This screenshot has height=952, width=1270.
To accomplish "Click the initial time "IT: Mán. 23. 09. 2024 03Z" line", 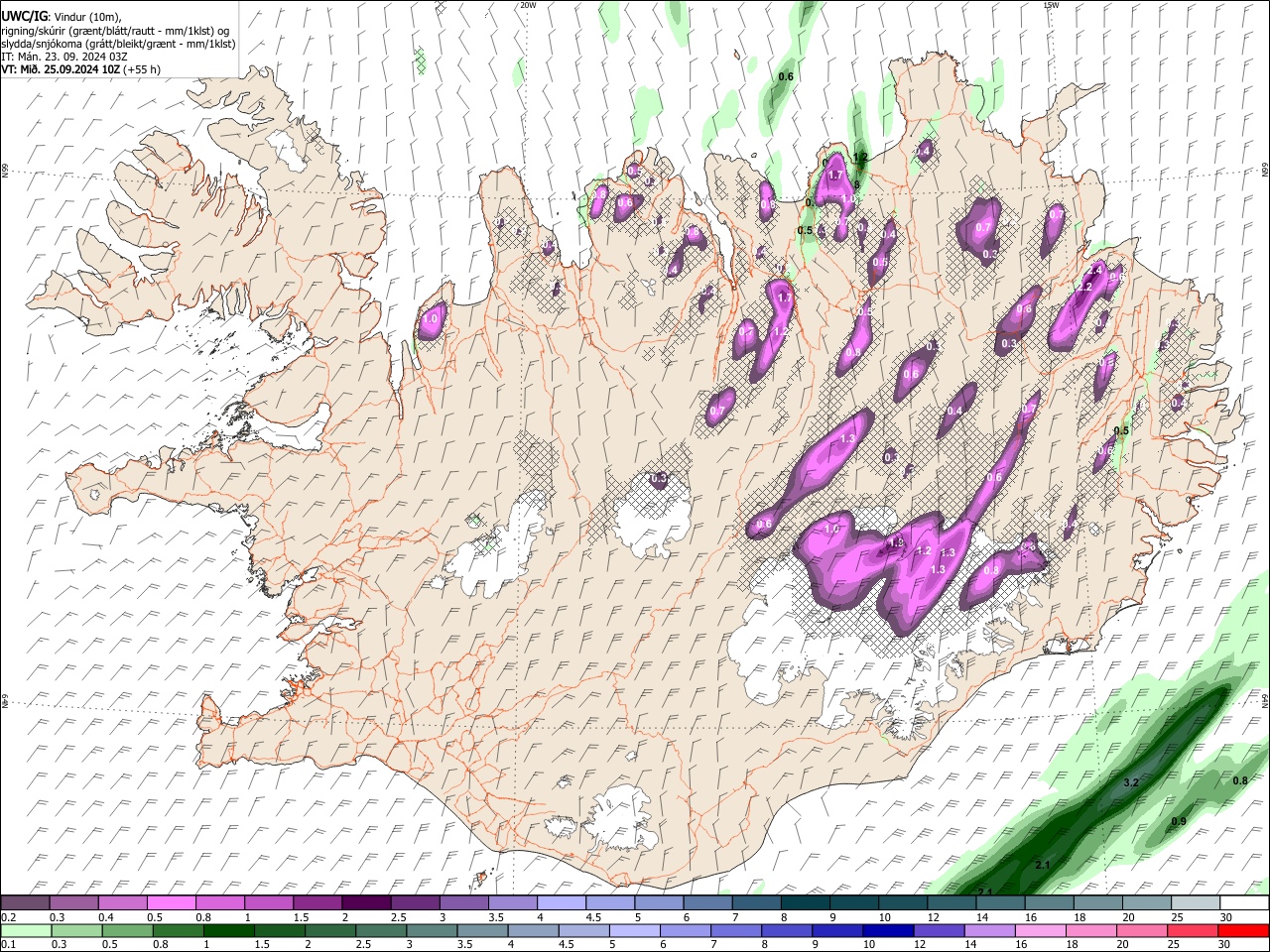I will click(x=64, y=57).
